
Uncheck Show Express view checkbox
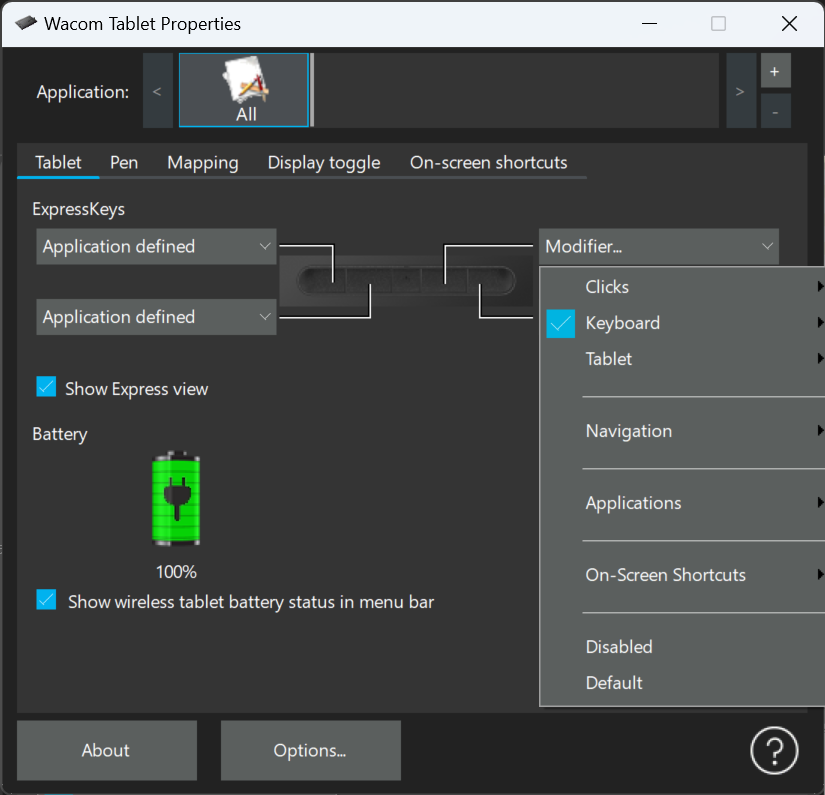[x=46, y=387]
